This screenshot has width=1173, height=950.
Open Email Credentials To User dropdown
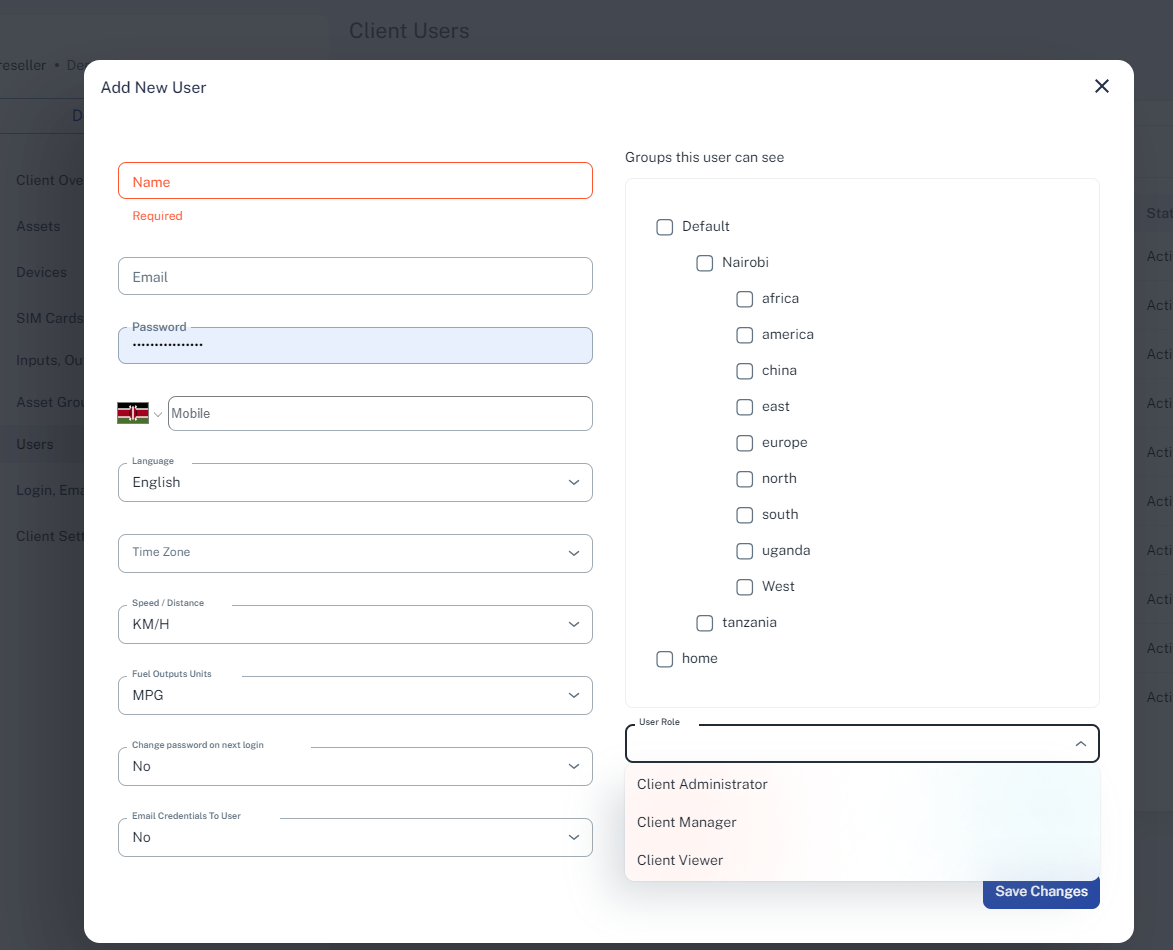pos(355,838)
